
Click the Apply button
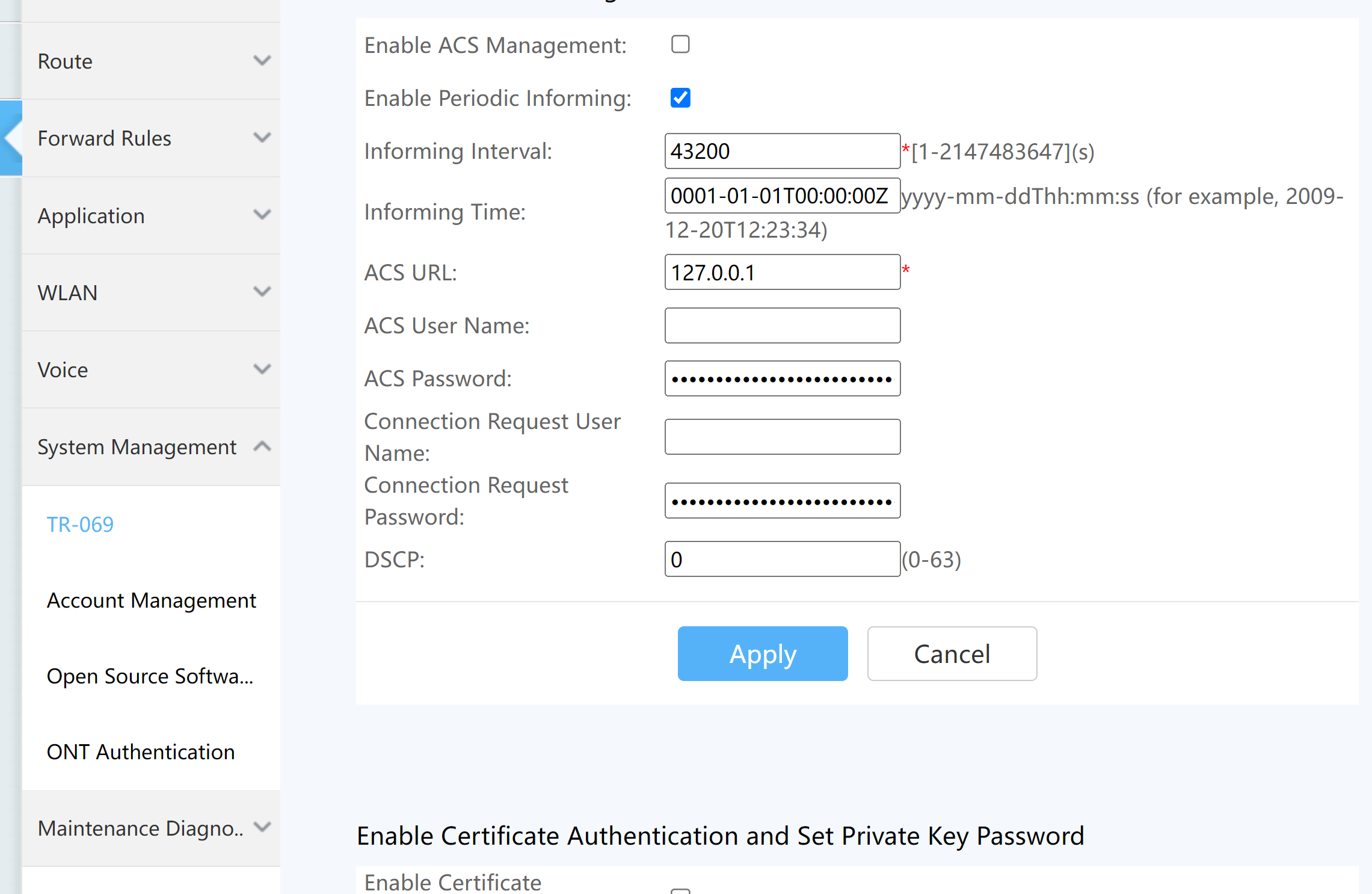[762, 654]
